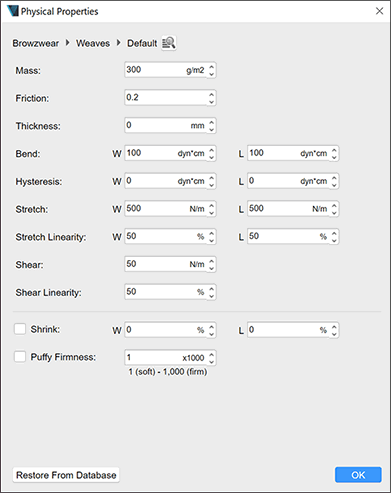Decrease Thickness with the down stepper arrow
This screenshot has height=493, width=391.
(211, 129)
